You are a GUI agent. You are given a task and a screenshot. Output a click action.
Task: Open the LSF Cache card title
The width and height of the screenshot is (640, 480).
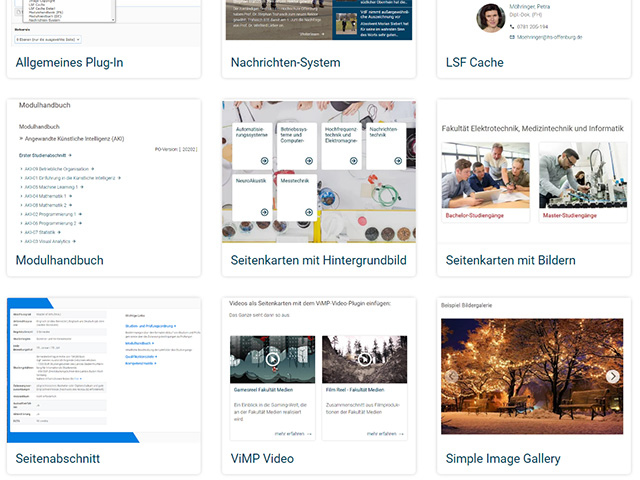coord(474,62)
